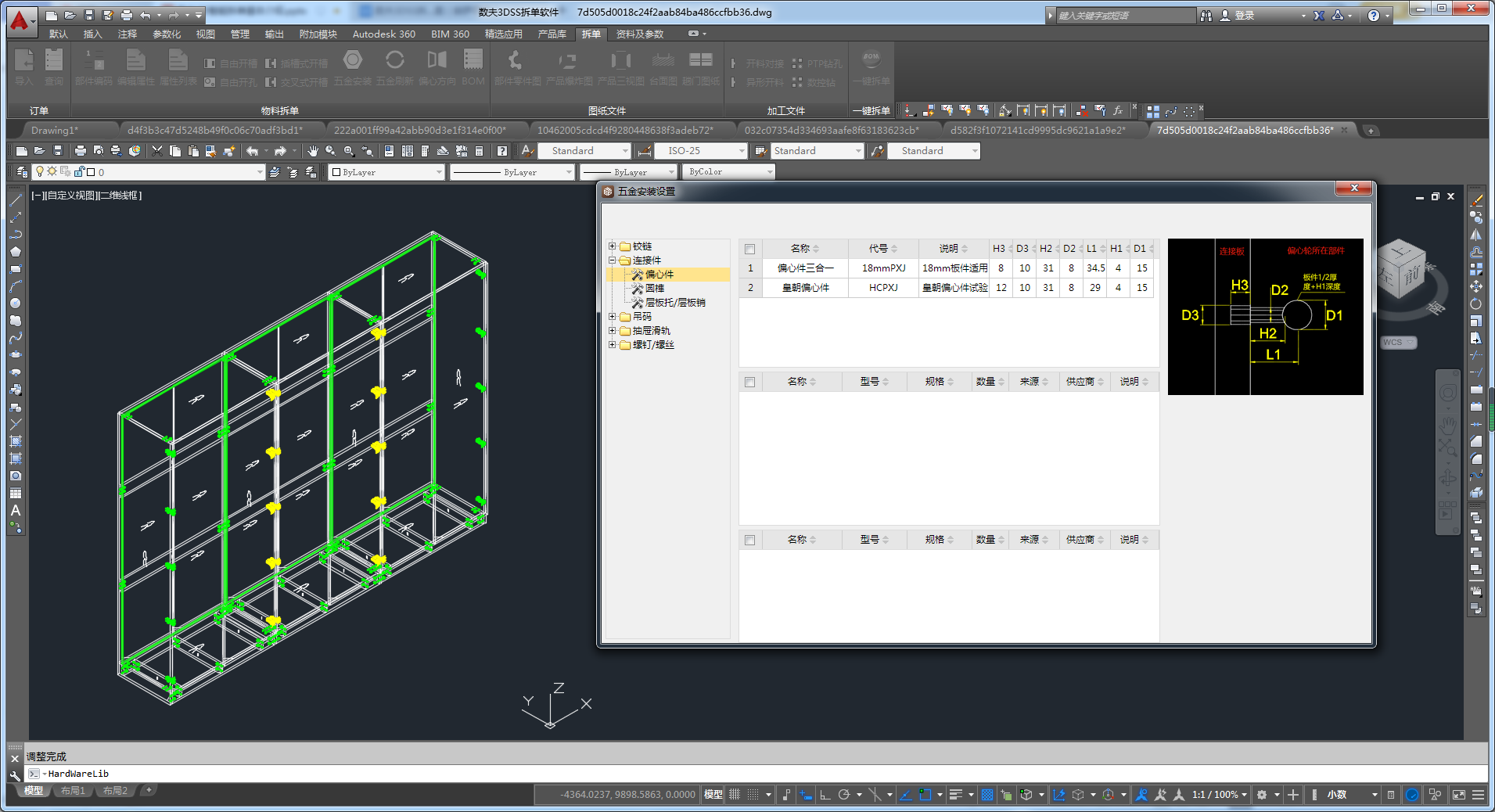Collapse the 连接件 tree folder
This screenshot has width=1495, height=812.
[613, 260]
